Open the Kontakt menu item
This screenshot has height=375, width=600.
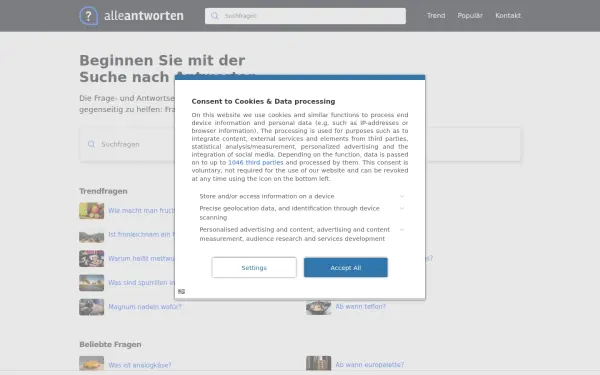[x=508, y=16]
